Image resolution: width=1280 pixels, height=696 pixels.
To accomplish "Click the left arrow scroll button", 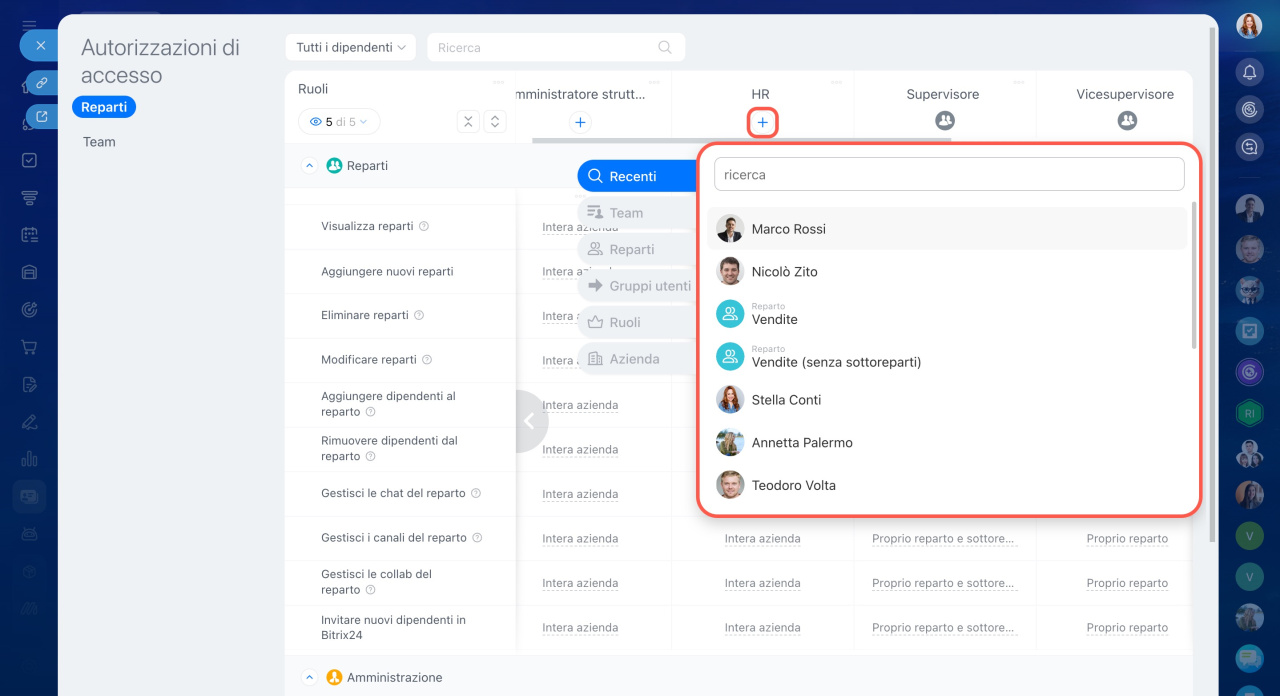I will (x=529, y=421).
